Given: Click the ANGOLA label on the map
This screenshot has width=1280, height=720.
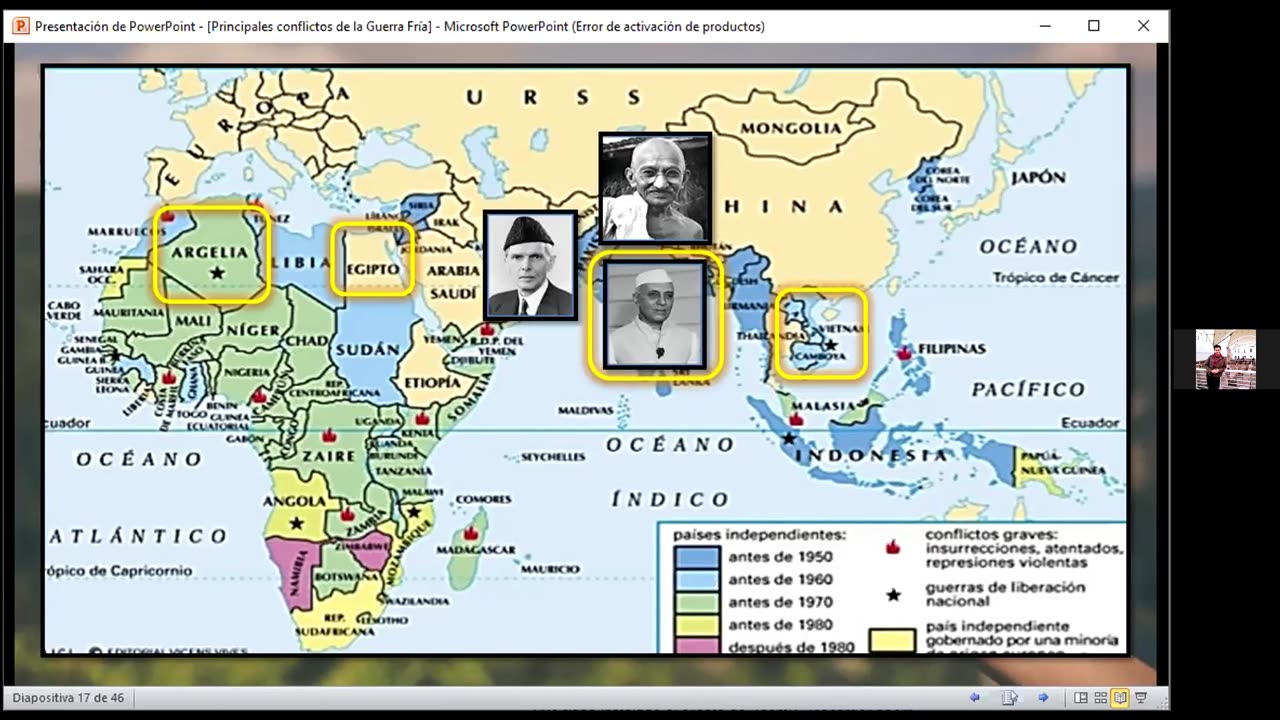Looking at the screenshot, I should click(295, 501).
